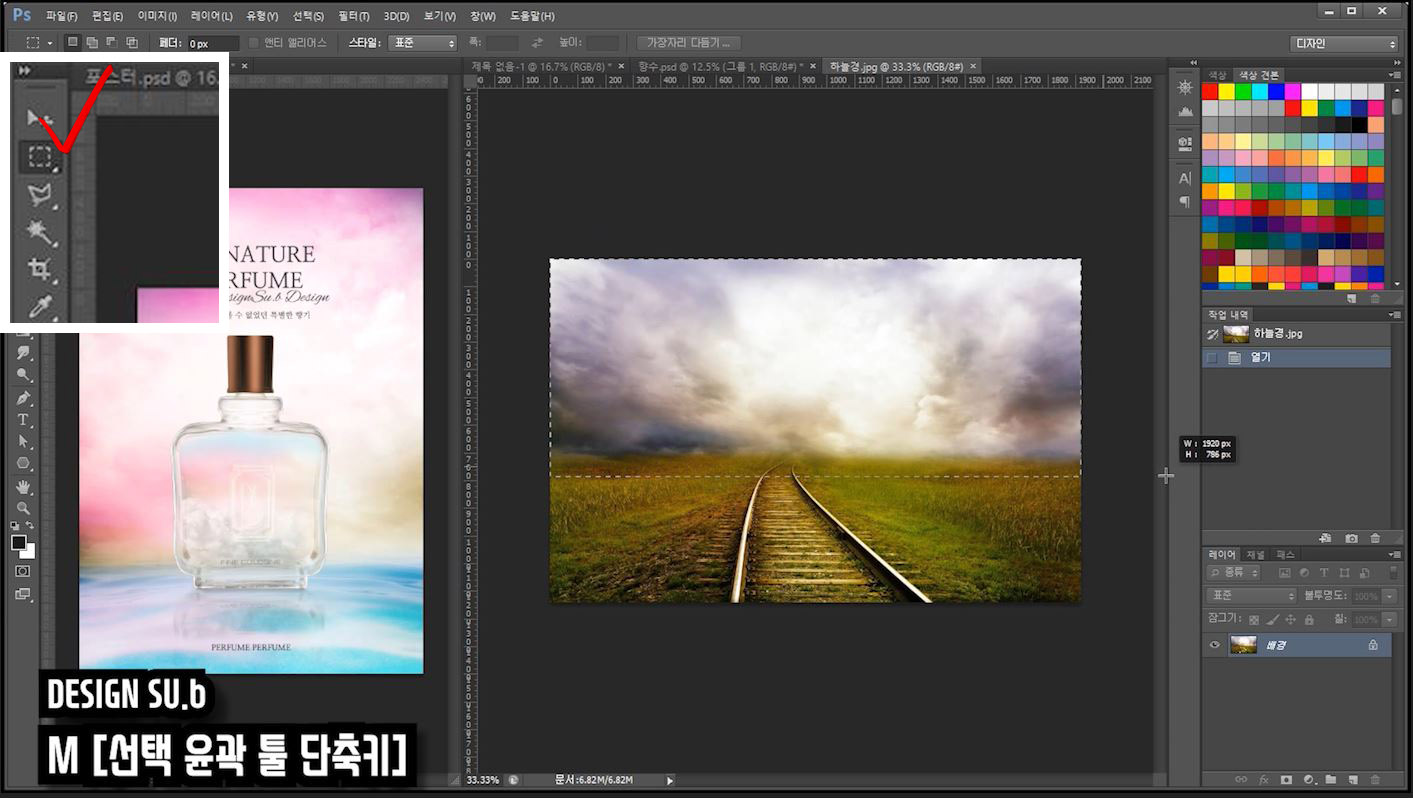Screen dimensions: 1413x798
Task: Pick the red swatch in the swatches panel
Action: [x=1209, y=91]
